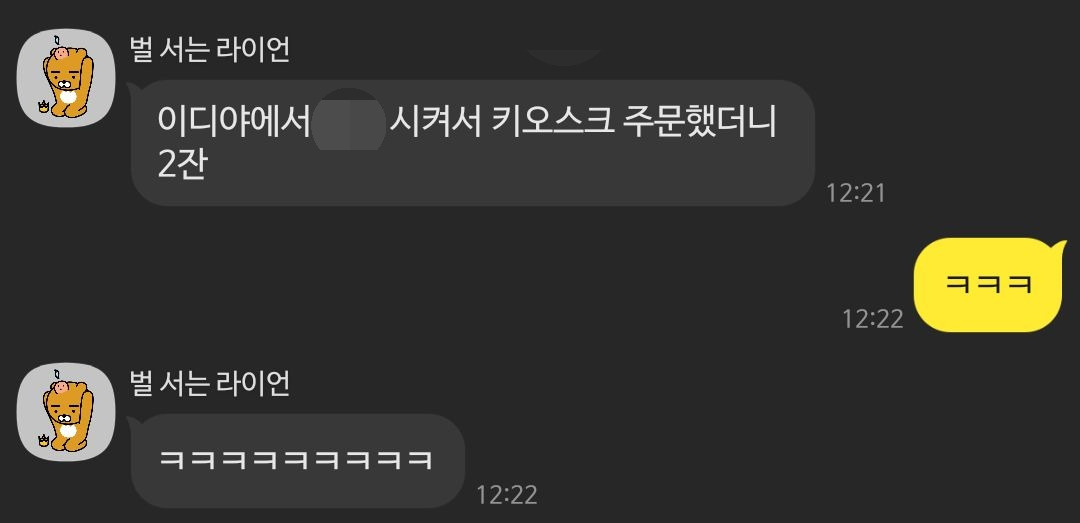Click the 12:21 timestamp
This screenshot has width=1080, height=523.
tap(855, 193)
